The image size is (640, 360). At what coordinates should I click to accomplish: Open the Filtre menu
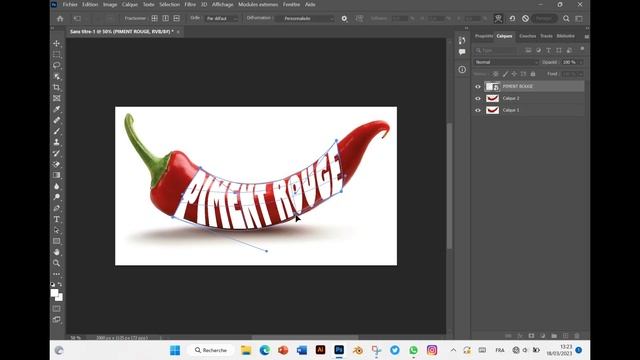click(190, 4)
